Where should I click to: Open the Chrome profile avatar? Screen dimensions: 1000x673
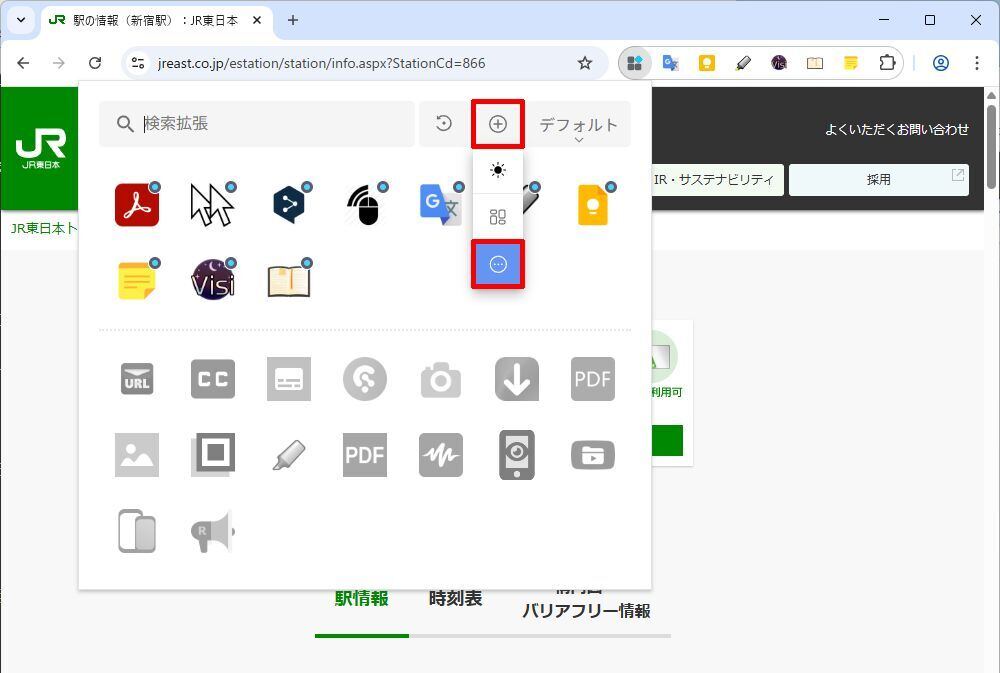click(941, 63)
